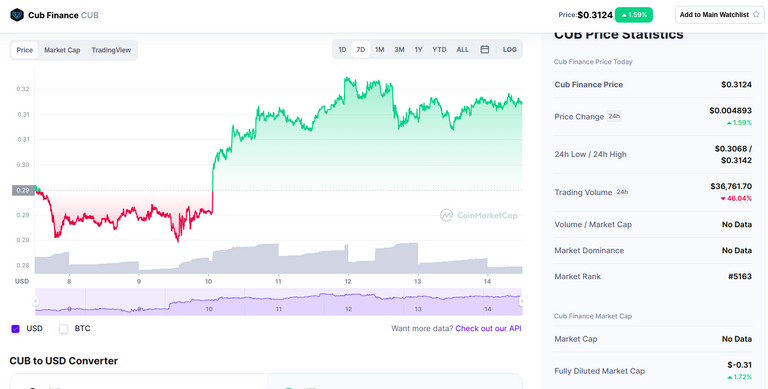
Task: Switch to the Market Cap tab
Action: (x=62, y=50)
